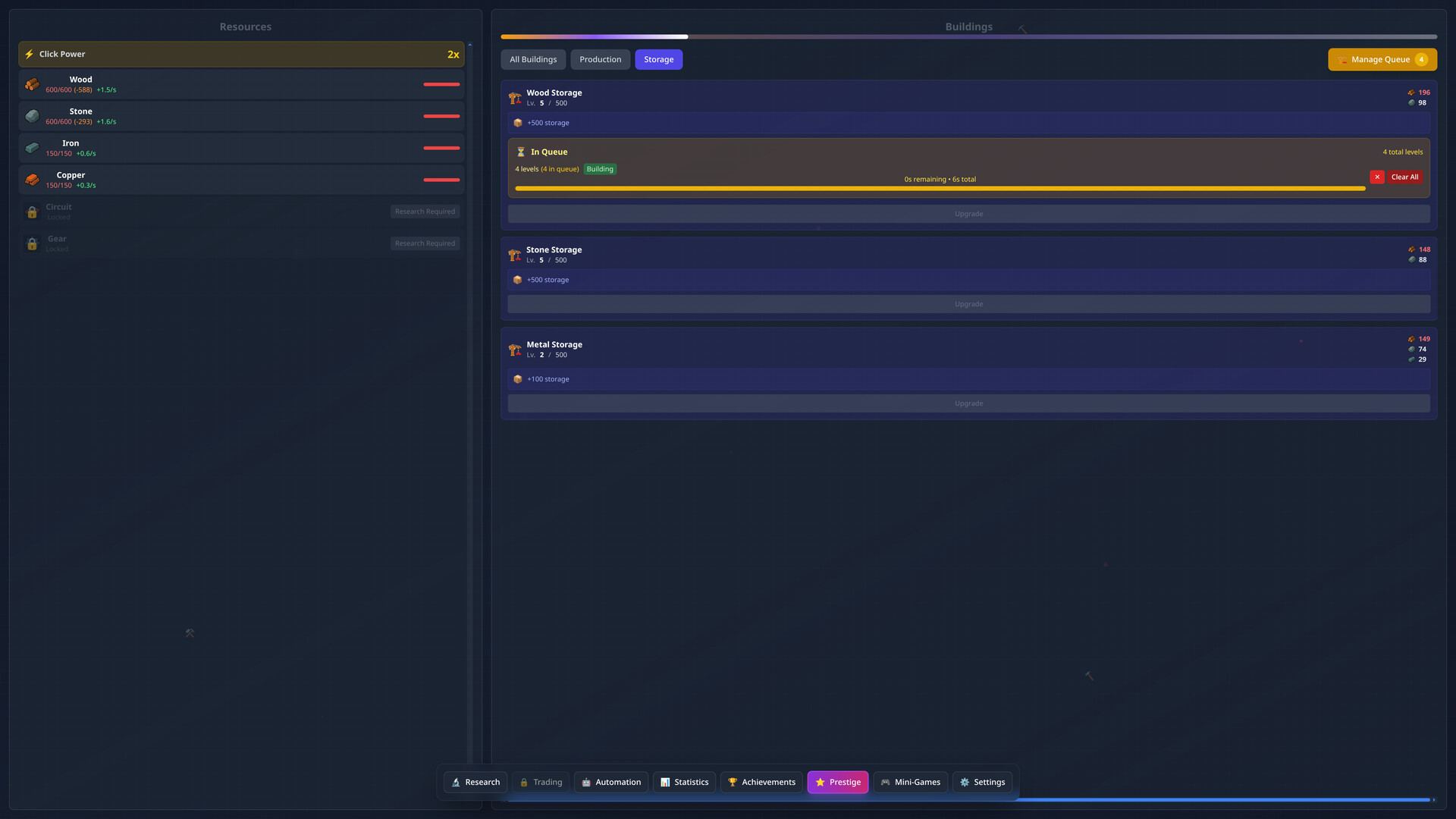Toggle the Production filter

600,59
